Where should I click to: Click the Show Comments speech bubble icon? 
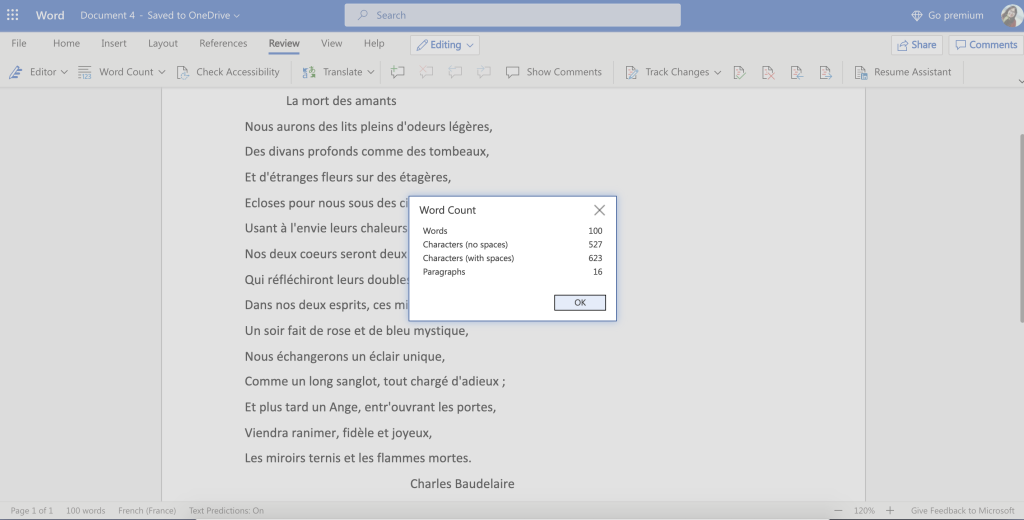(513, 72)
